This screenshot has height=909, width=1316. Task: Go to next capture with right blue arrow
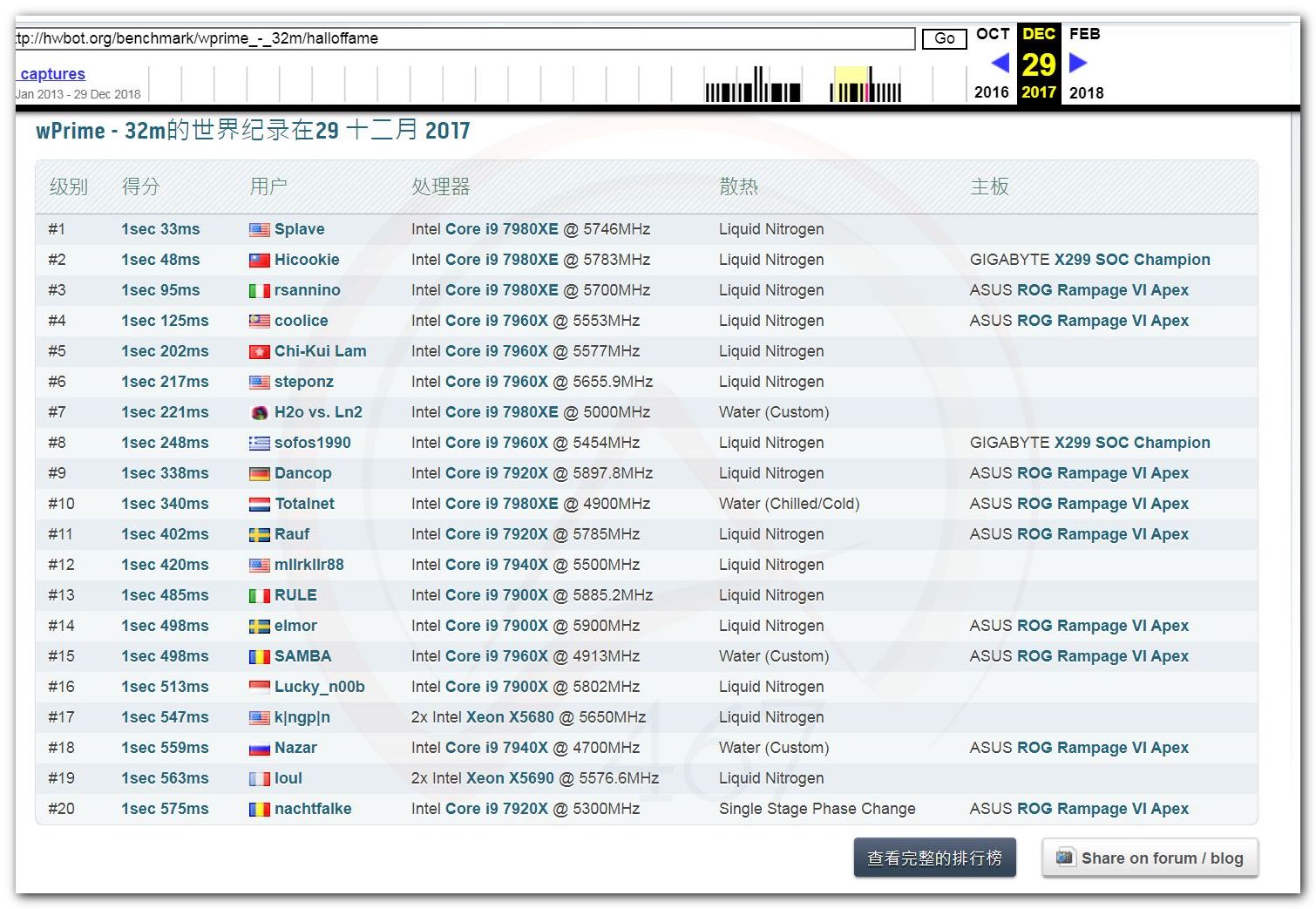point(1078,63)
